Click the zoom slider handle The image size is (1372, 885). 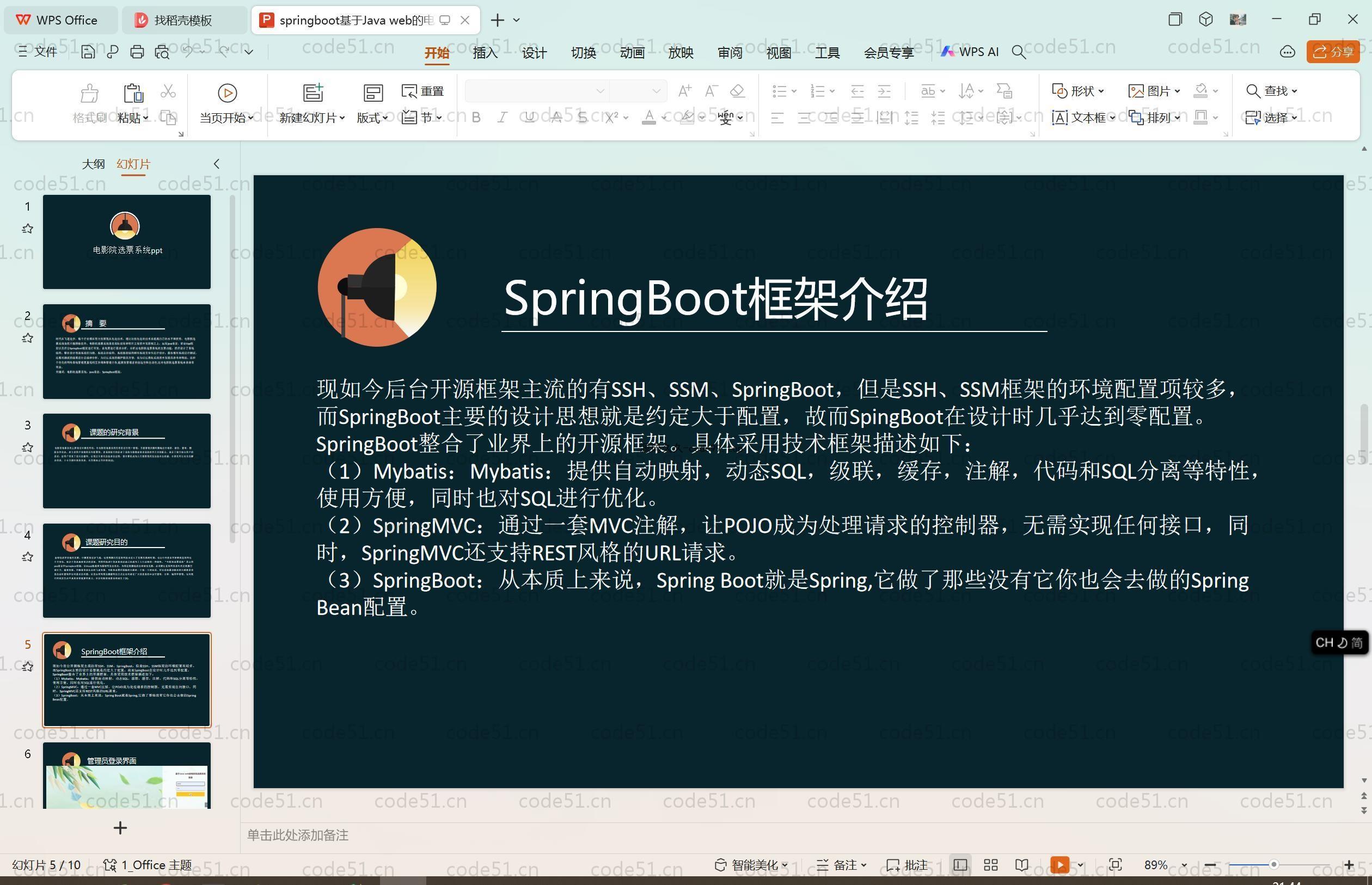tap(1273, 865)
